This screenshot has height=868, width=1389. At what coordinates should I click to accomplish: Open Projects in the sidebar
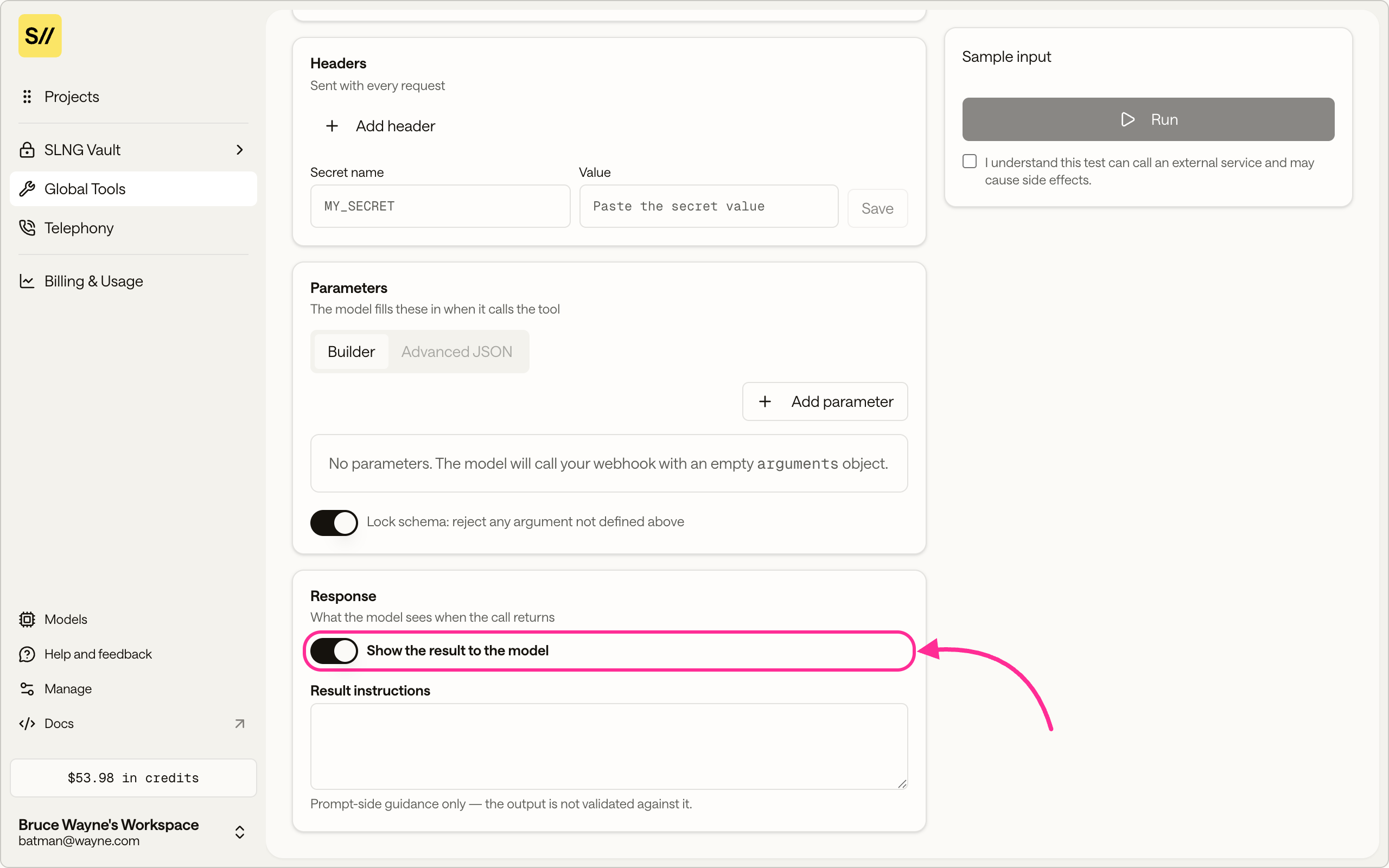(133, 97)
